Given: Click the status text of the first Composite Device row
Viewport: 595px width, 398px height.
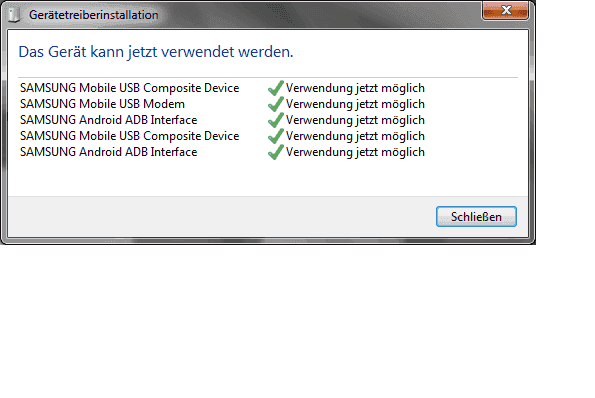Looking at the screenshot, I should (x=355, y=88).
